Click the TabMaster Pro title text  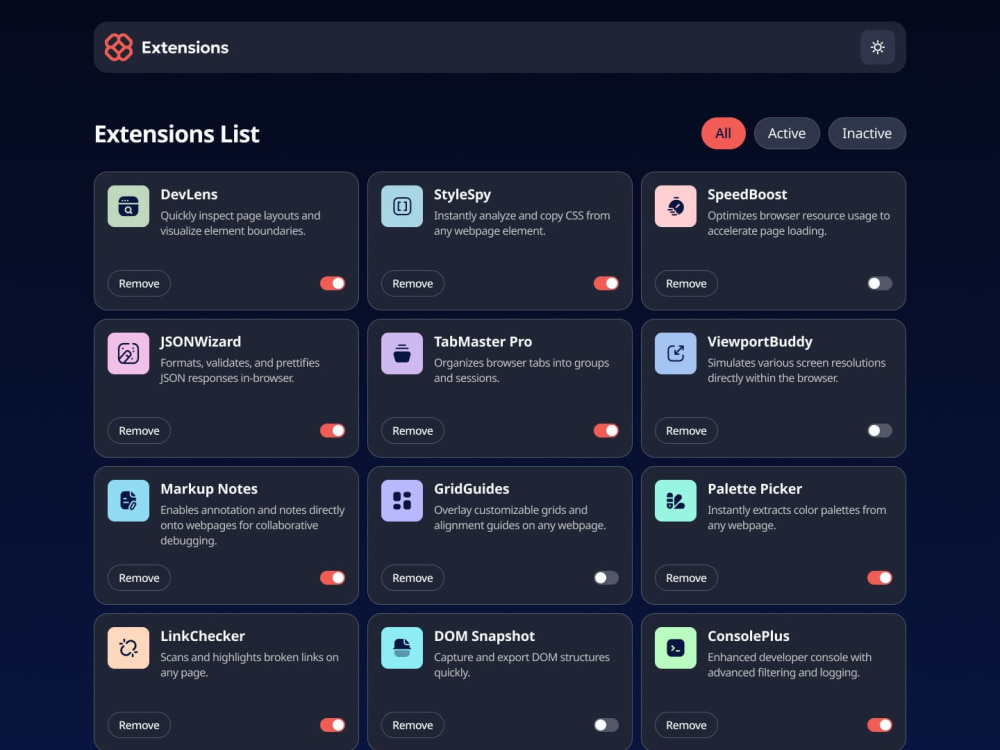483,342
